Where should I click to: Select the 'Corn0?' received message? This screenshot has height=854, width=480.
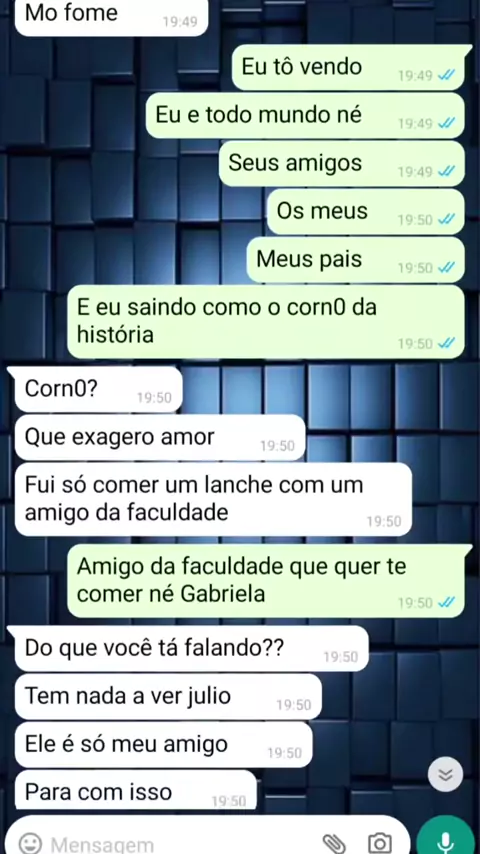point(98,389)
